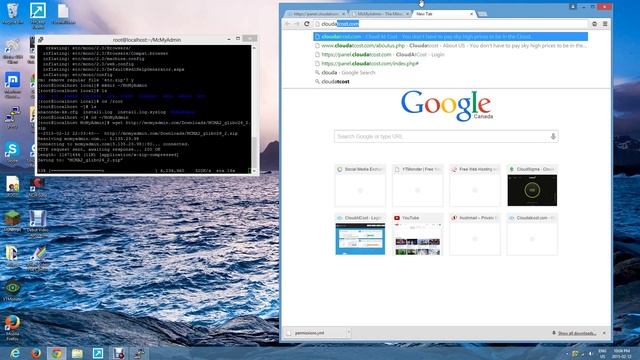
Task: Click the taskbar clock
Action: click(621, 353)
